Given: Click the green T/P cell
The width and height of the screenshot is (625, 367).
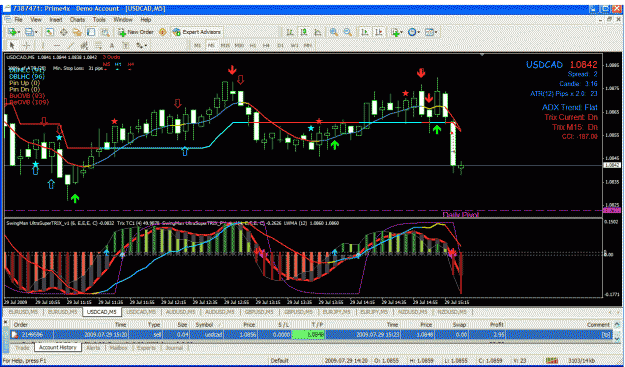Looking at the screenshot, I should click(309, 334).
